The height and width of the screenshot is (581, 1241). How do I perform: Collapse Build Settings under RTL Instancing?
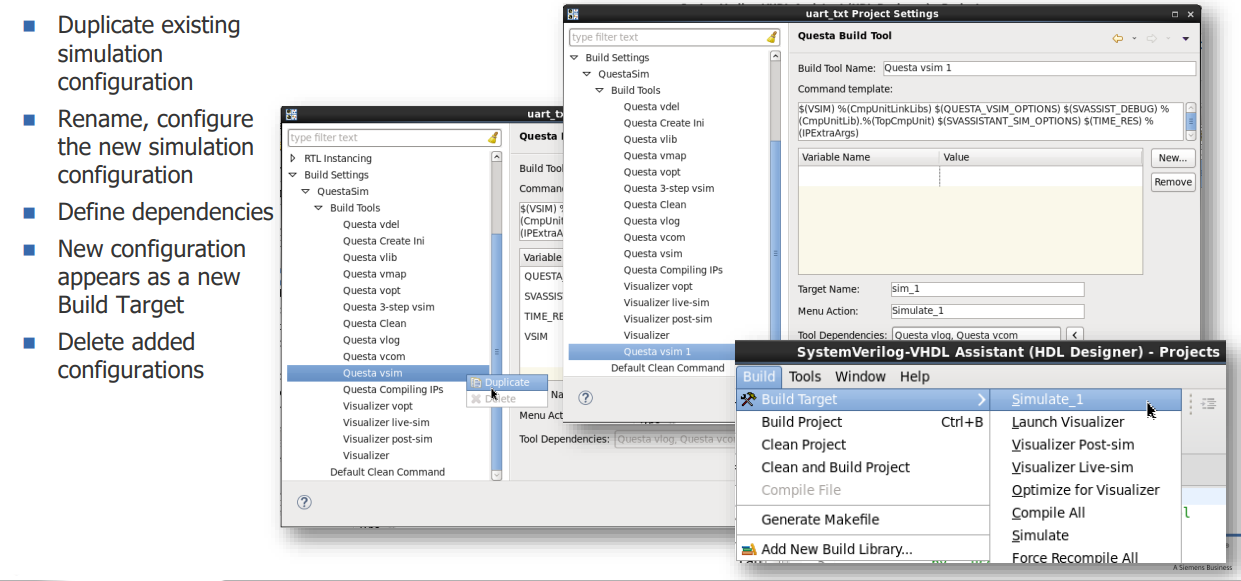click(x=293, y=175)
